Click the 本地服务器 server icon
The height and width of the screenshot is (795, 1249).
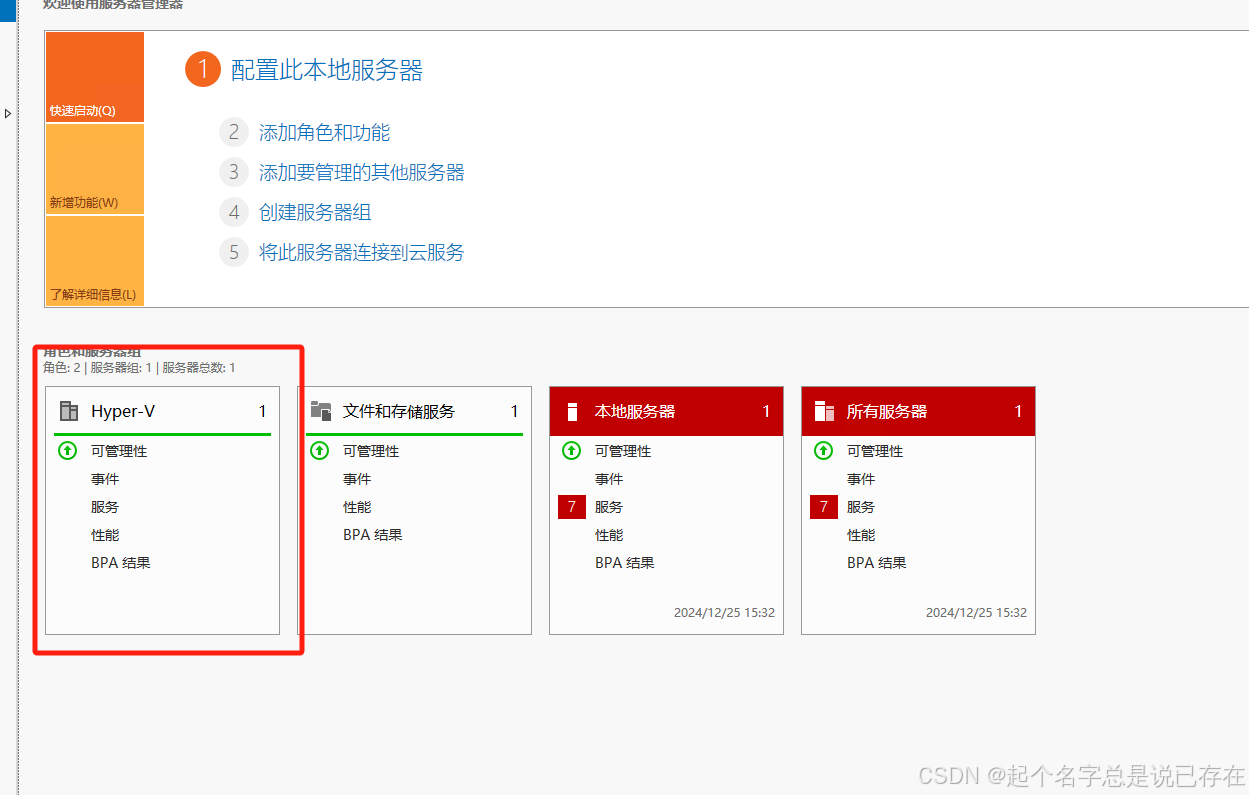pos(572,410)
